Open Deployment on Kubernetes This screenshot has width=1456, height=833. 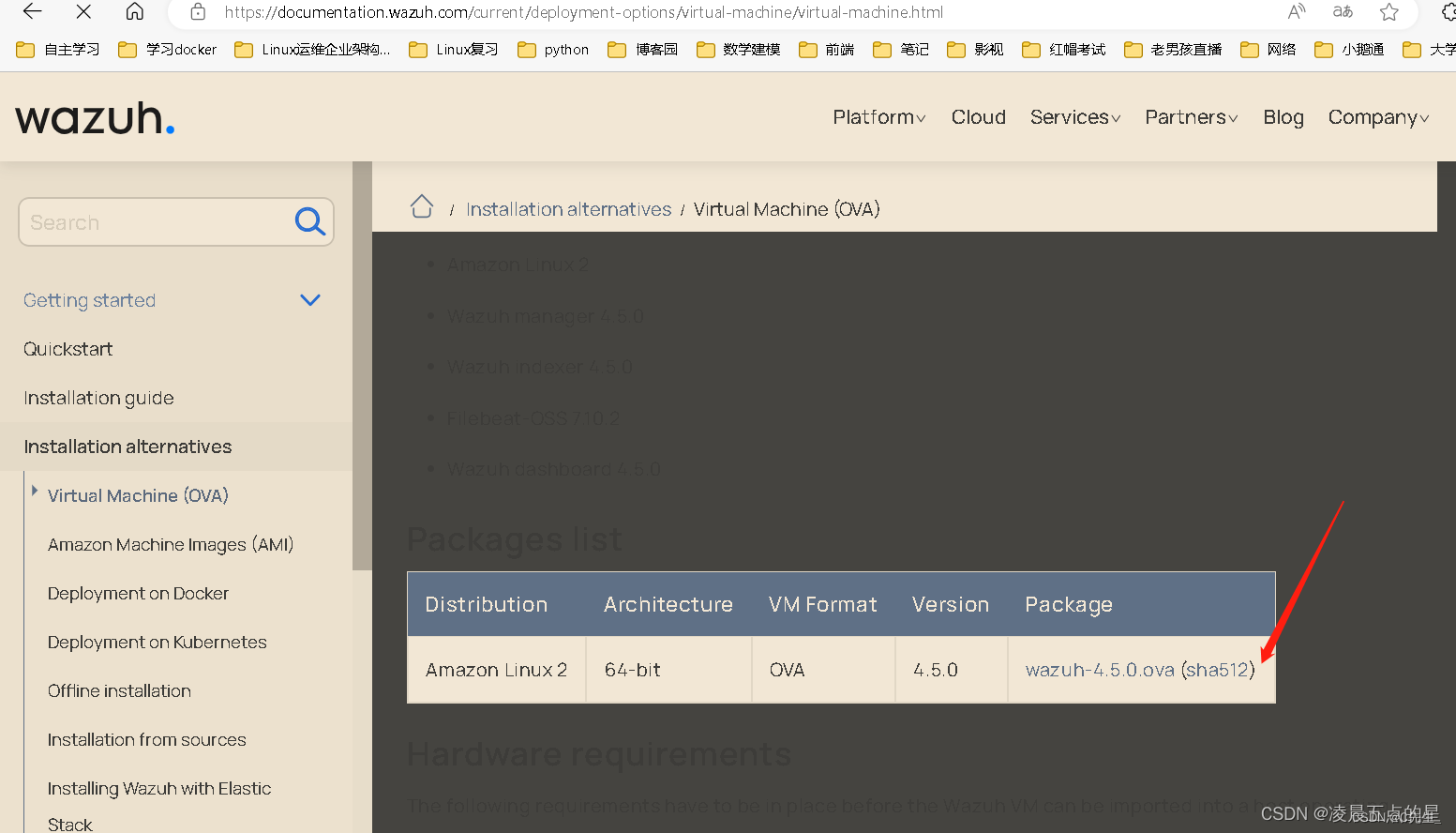tap(158, 642)
